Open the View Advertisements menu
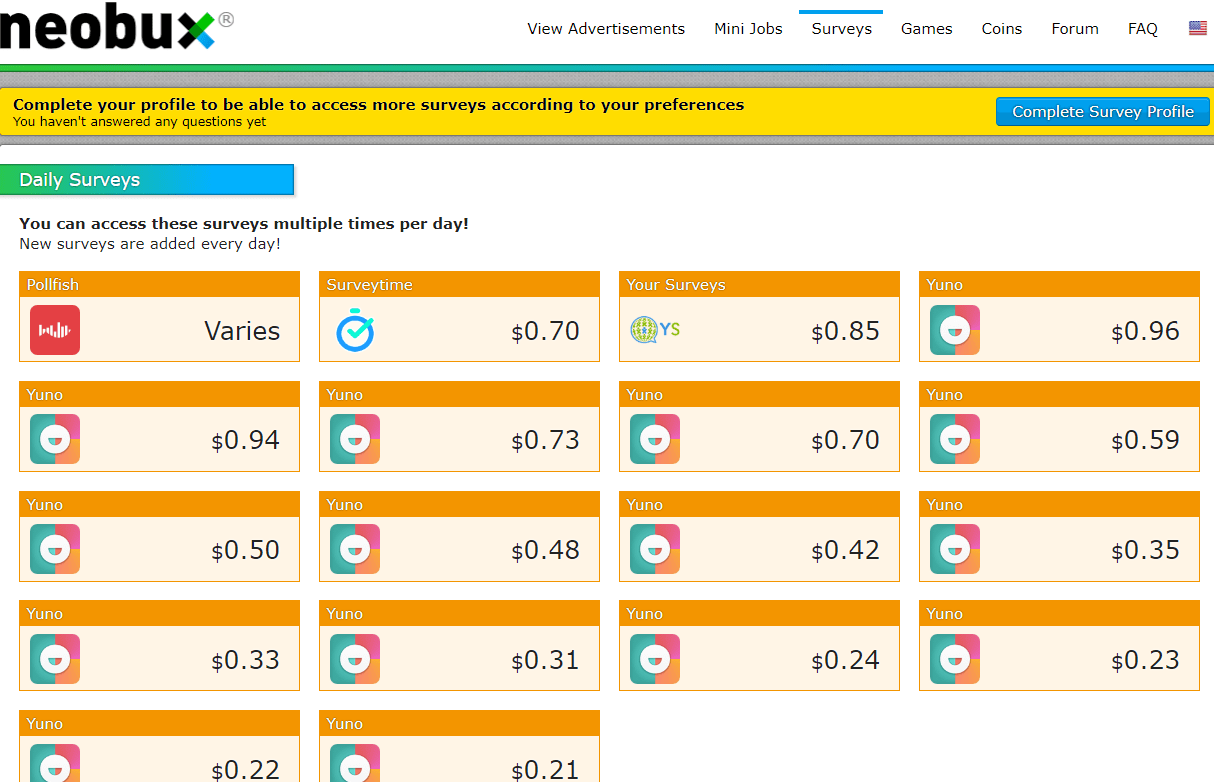Viewport: 1214px width, 782px height. click(606, 29)
